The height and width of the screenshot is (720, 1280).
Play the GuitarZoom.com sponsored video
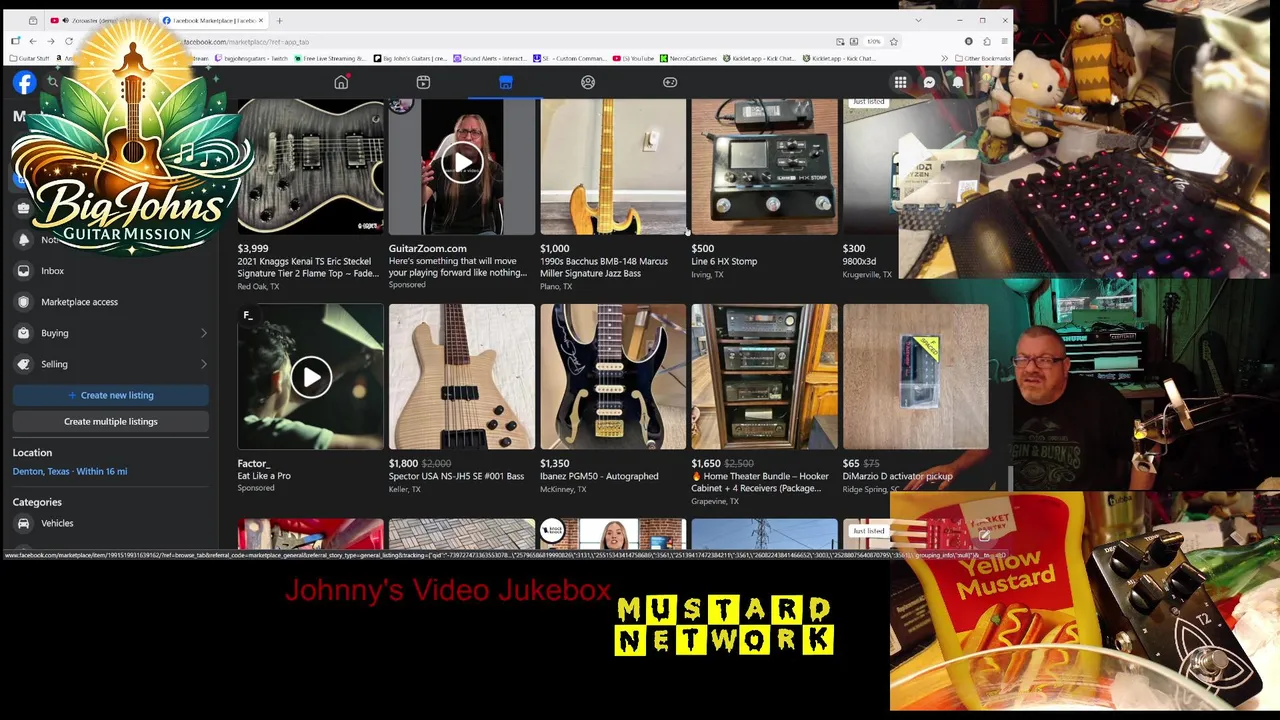point(462,163)
